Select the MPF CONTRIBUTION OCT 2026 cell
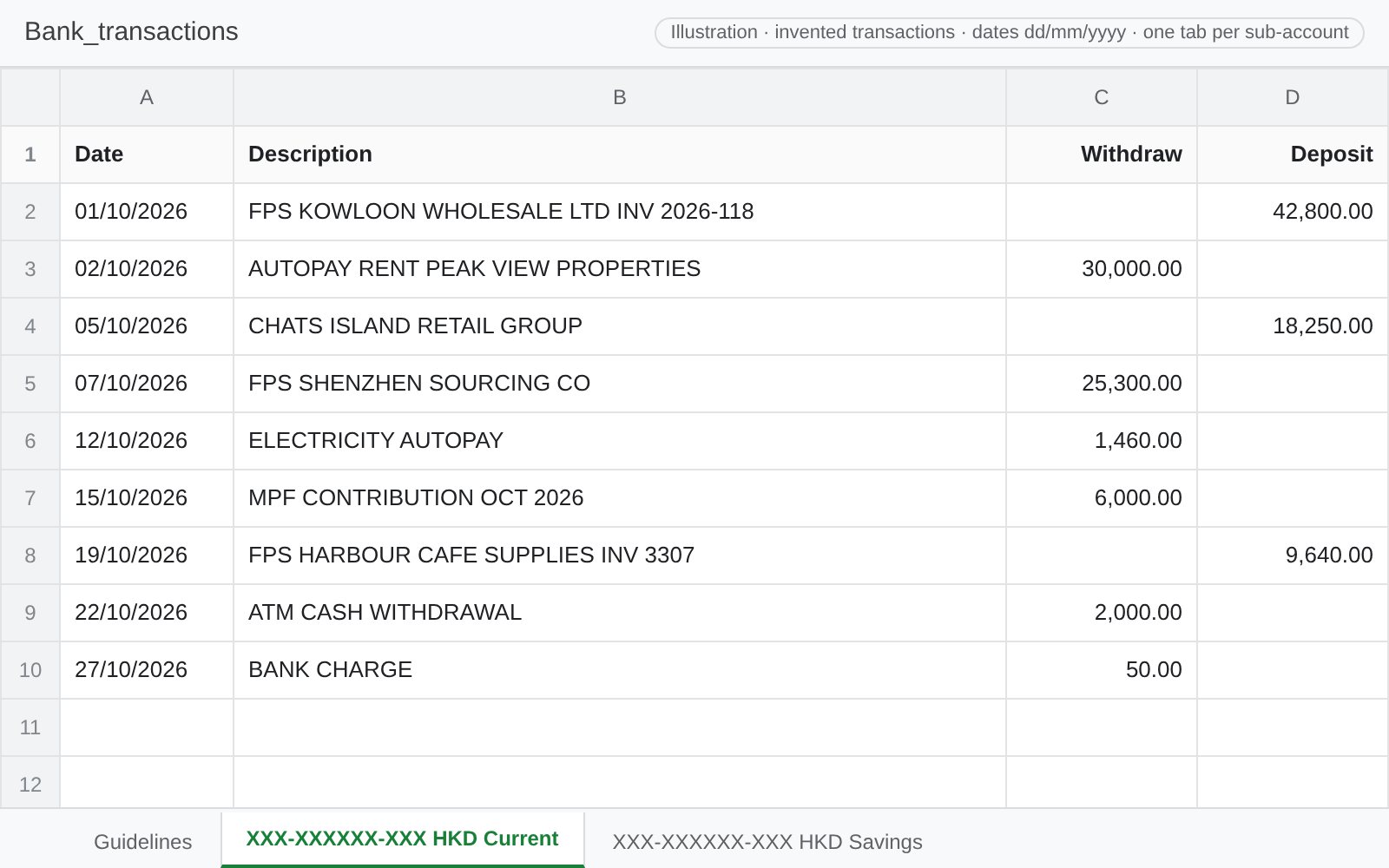The width and height of the screenshot is (1389, 868). click(620, 498)
